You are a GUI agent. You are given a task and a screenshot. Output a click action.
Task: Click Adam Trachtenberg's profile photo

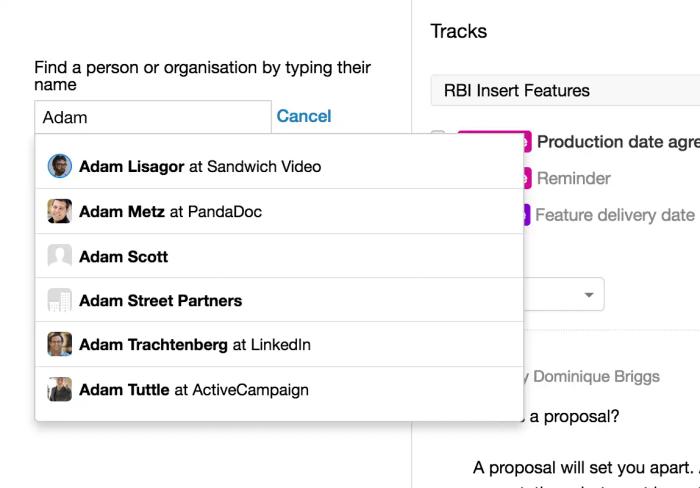click(x=59, y=344)
